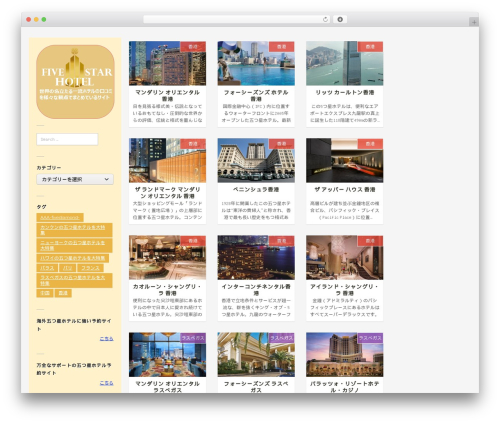Click the タグ heading in sidebar
Image resolution: width=500 pixels, height=423 pixels.
[x=41, y=207]
